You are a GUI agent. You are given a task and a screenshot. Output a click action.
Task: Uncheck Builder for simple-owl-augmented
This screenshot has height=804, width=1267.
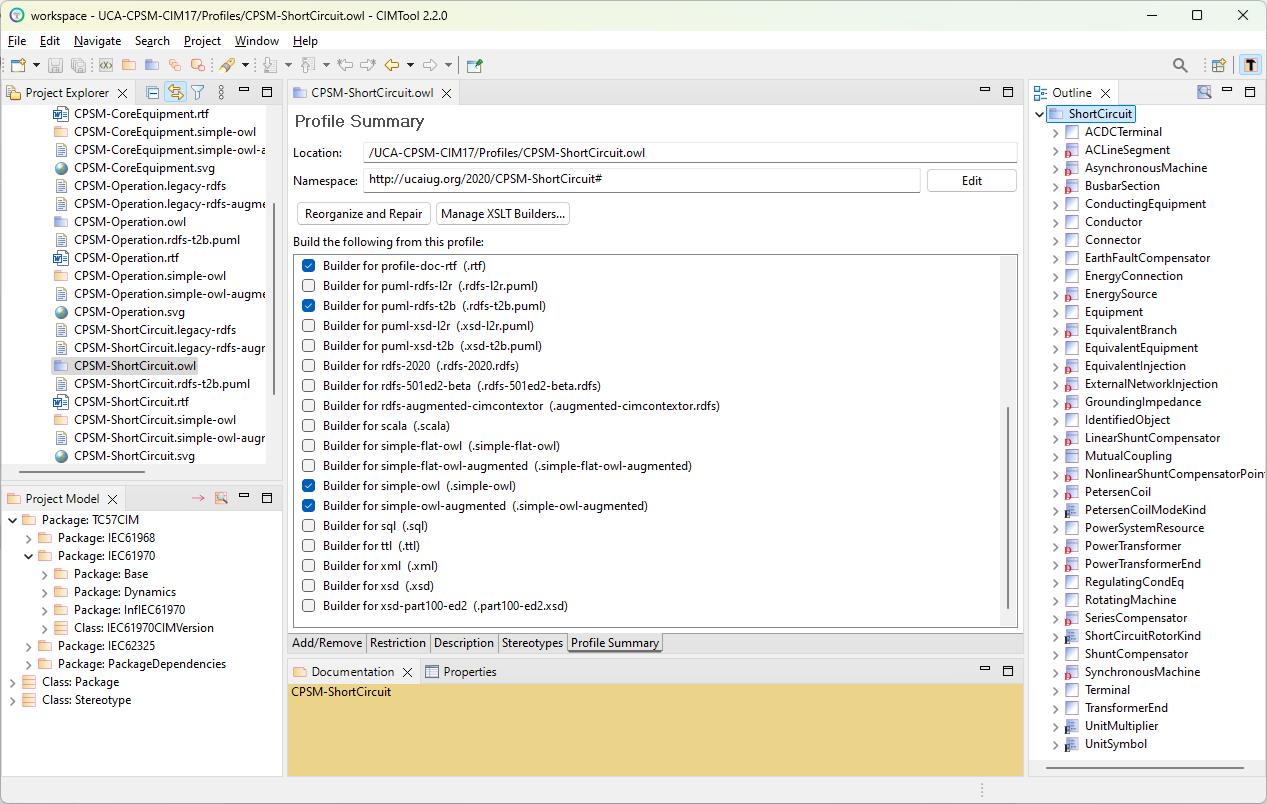308,505
